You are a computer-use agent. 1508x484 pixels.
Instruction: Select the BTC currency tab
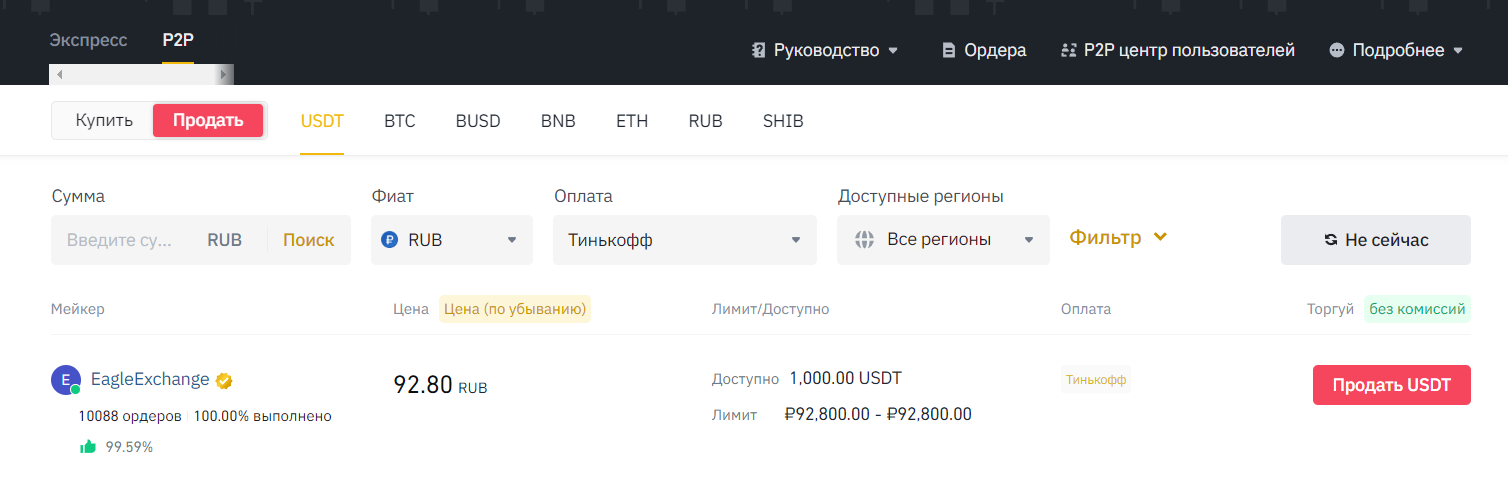[x=399, y=121]
